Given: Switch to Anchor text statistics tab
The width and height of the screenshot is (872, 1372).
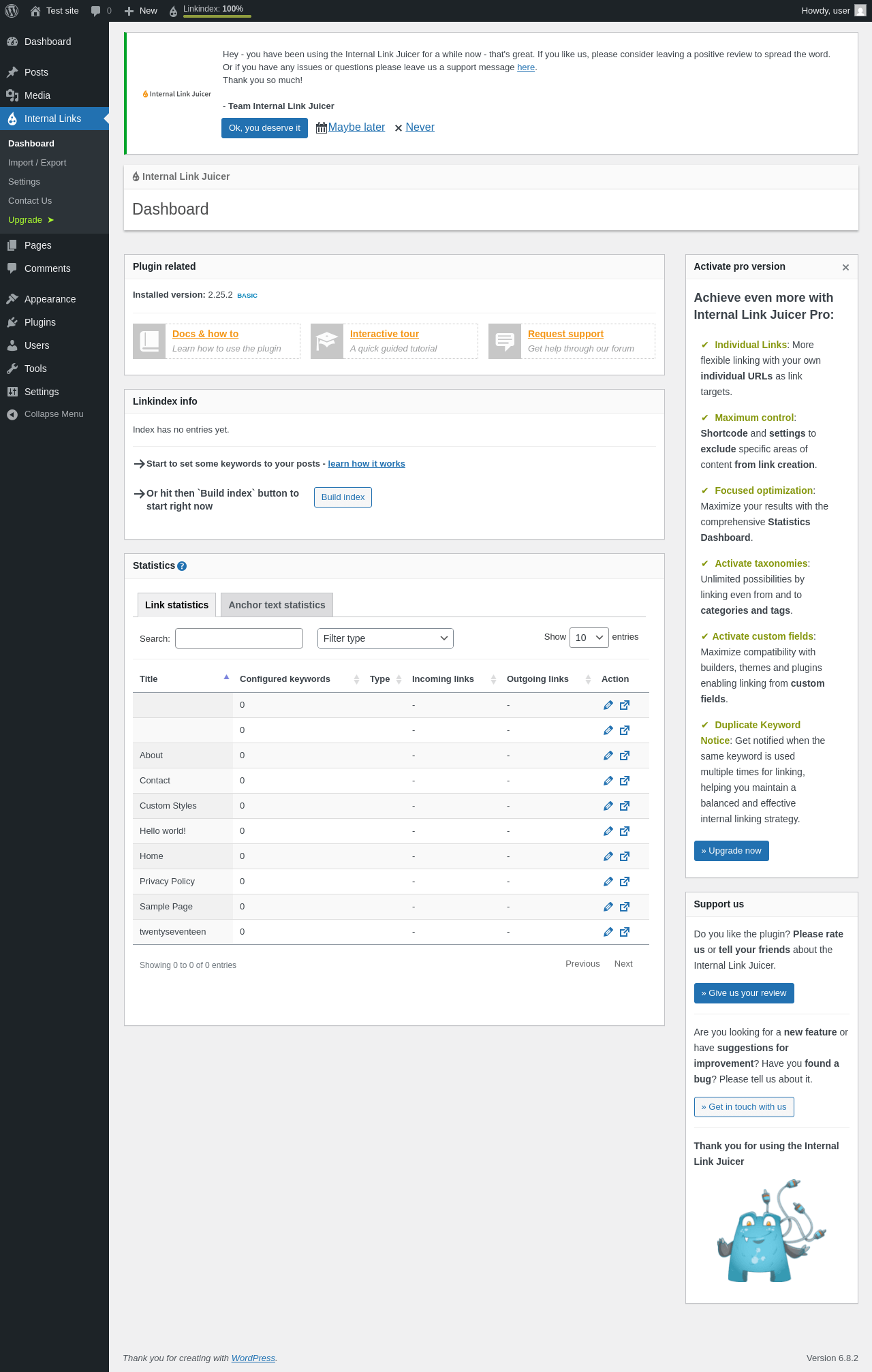Looking at the screenshot, I should [x=277, y=605].
